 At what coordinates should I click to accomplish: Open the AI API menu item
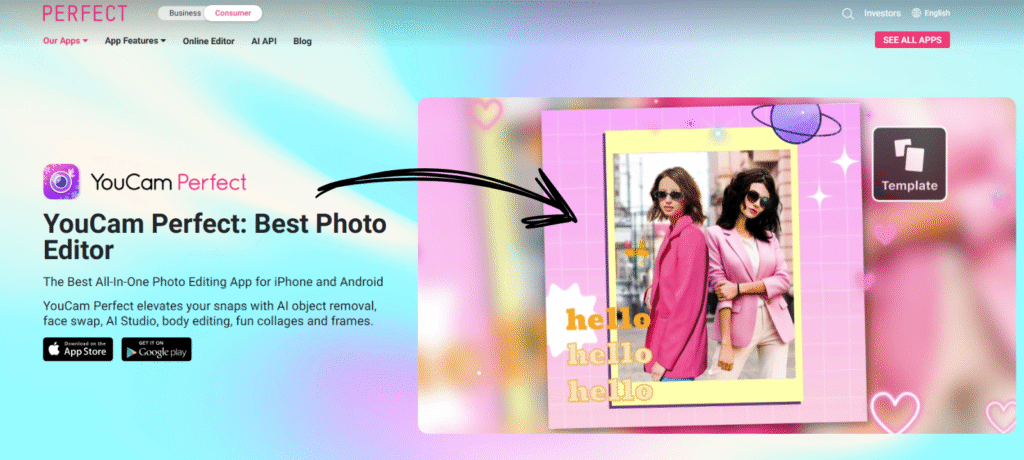click(264, 41)
